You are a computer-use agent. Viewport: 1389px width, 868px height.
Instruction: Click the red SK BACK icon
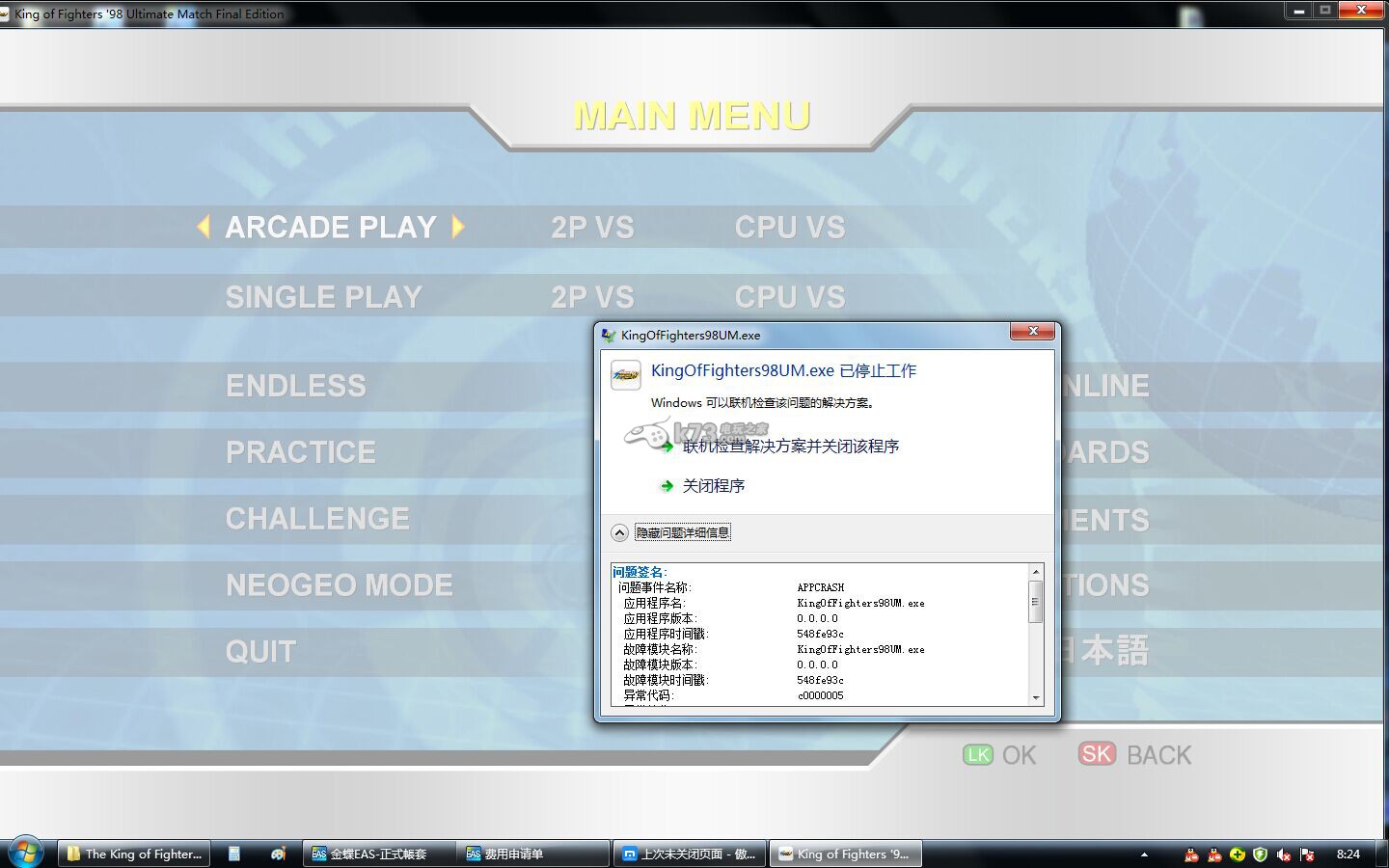[1097, 753]
